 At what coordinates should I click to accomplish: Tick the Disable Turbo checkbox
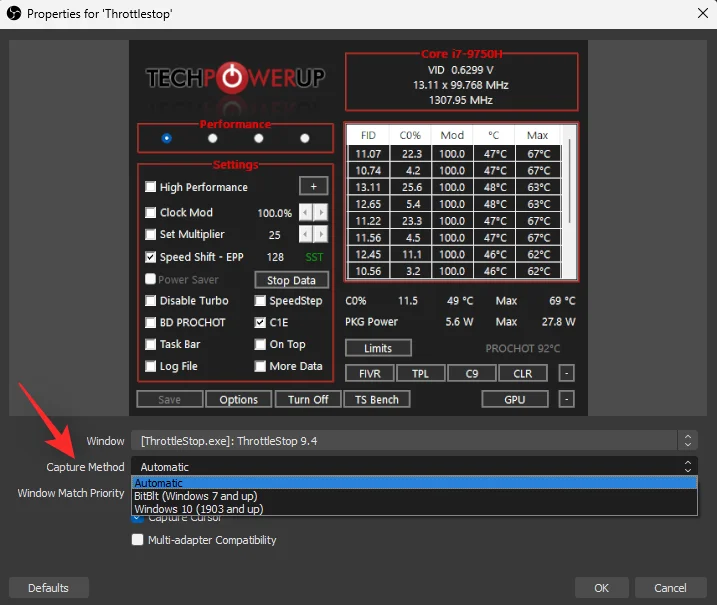tap(151, 301)
